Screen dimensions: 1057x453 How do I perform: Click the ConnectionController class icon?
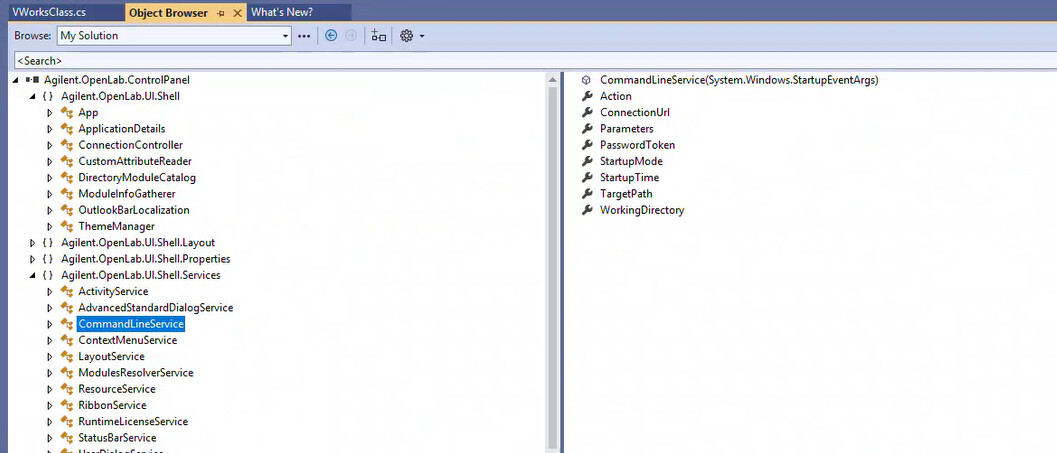point(66,145)
